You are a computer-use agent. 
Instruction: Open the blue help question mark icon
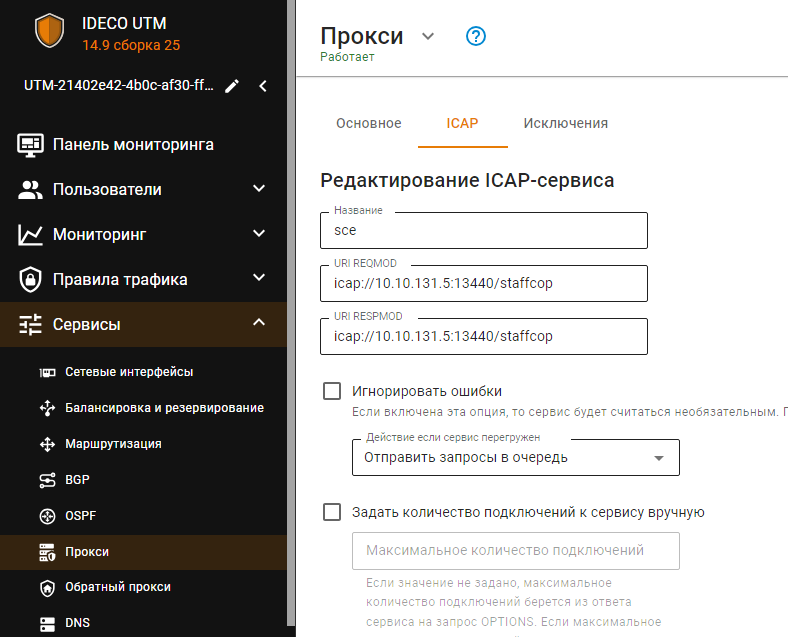476,37
